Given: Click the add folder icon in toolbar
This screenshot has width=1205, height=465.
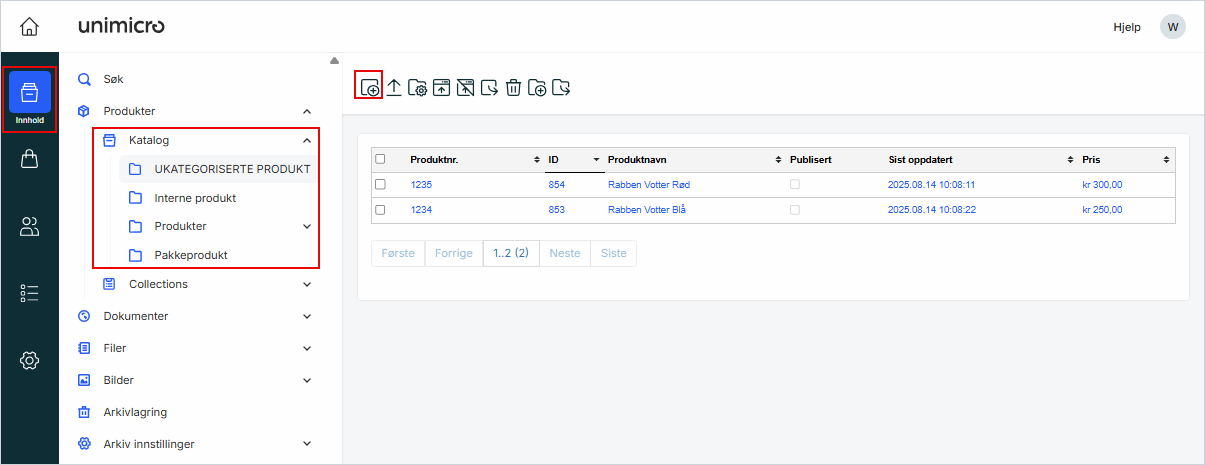Looking at the screenshot, I should pos(537,87).
